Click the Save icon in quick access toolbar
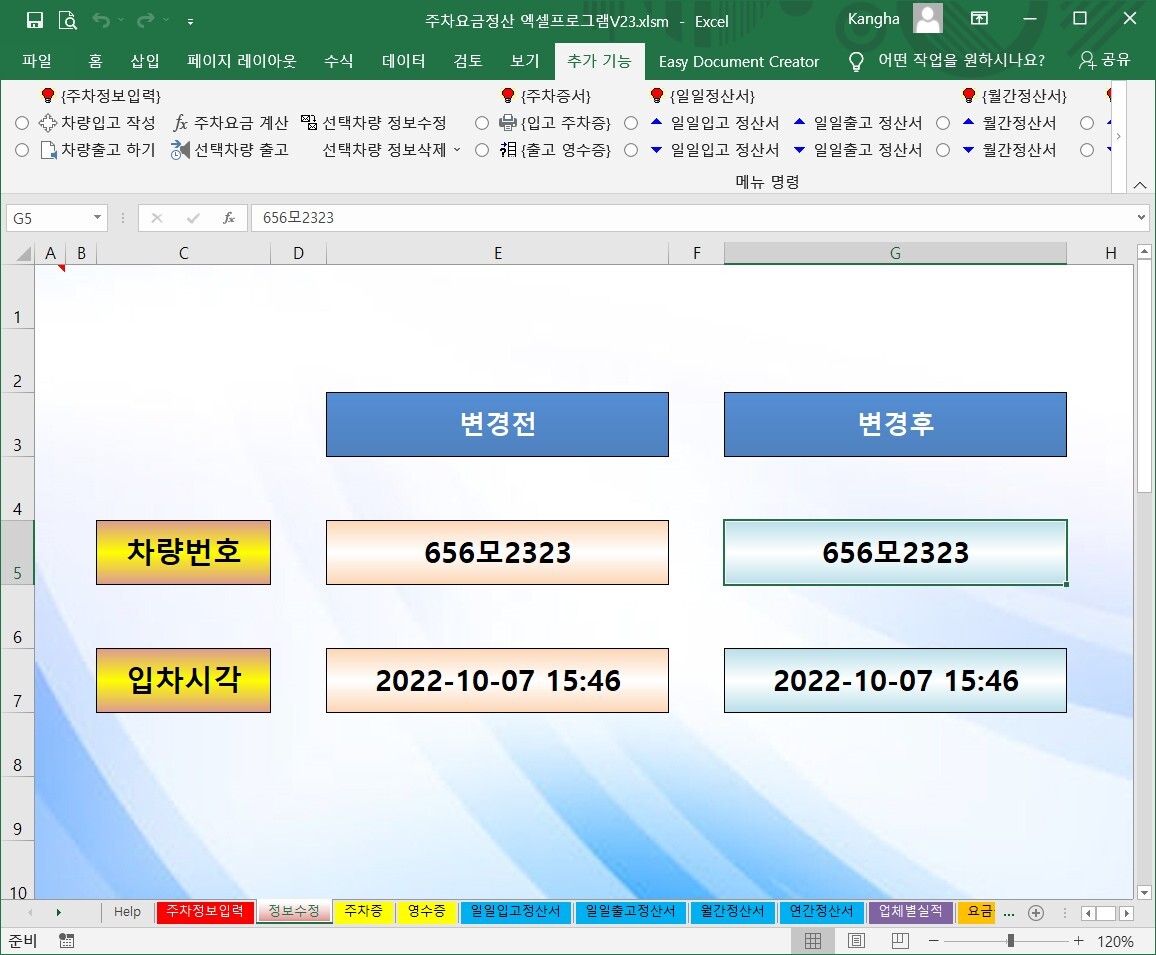This screenshot has height=955, width=1156. pos(34,20)
